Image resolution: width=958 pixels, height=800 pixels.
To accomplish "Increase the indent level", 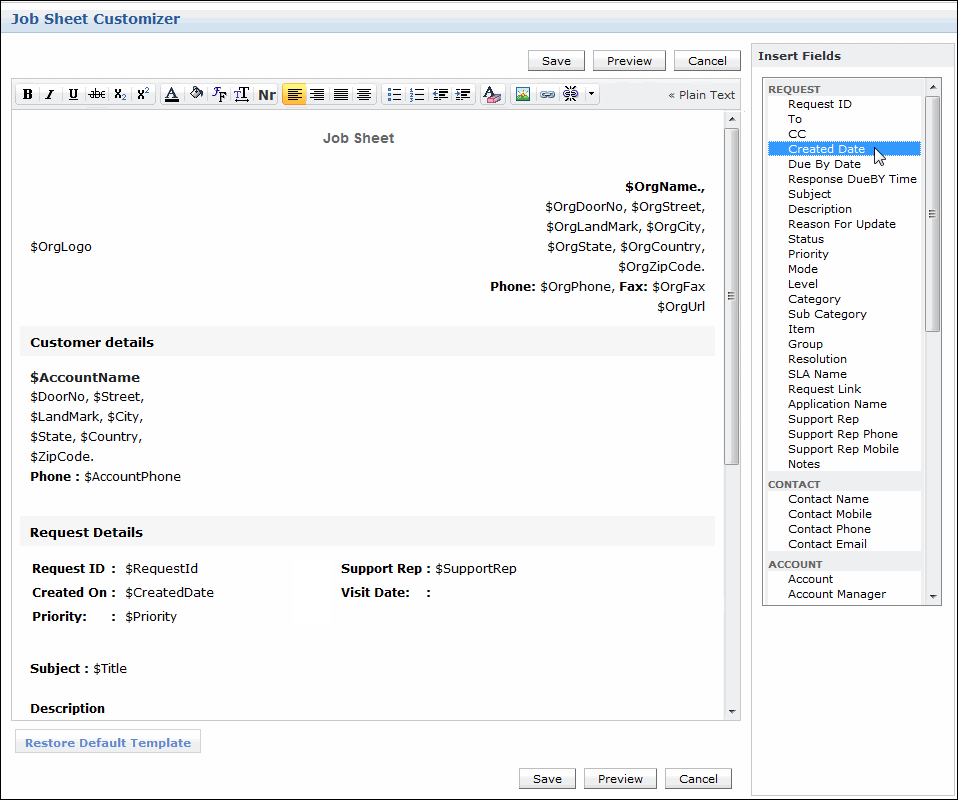I will pos(463,94).
